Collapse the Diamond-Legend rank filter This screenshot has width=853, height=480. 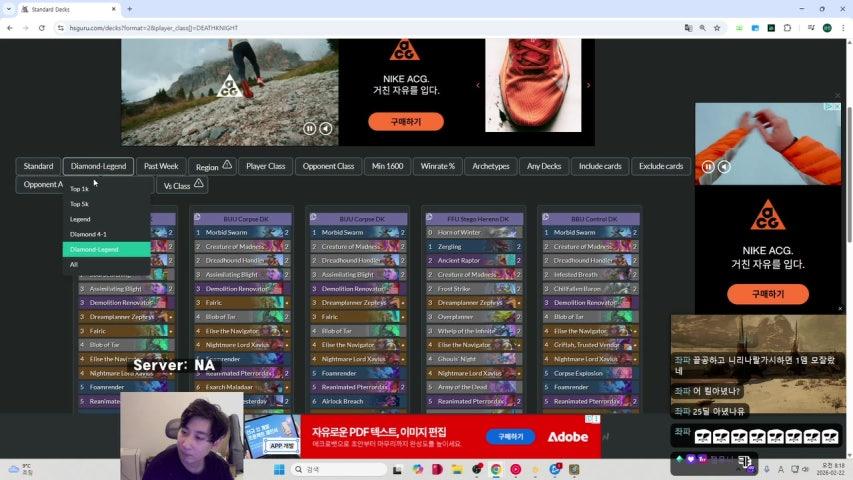pyautogui.click(x=98, y=166)
